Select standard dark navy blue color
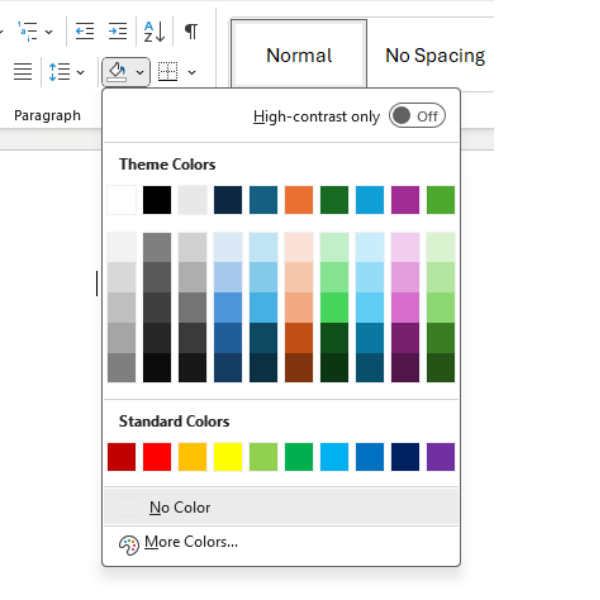Image resolution: width=600 pixels, height=600 pixels. click(405, 457)
